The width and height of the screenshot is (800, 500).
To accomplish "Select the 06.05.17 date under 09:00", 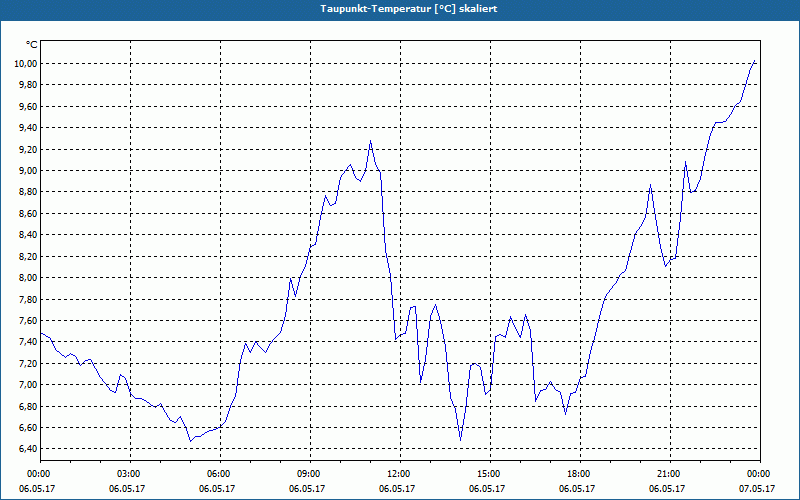I will (307, 489).
